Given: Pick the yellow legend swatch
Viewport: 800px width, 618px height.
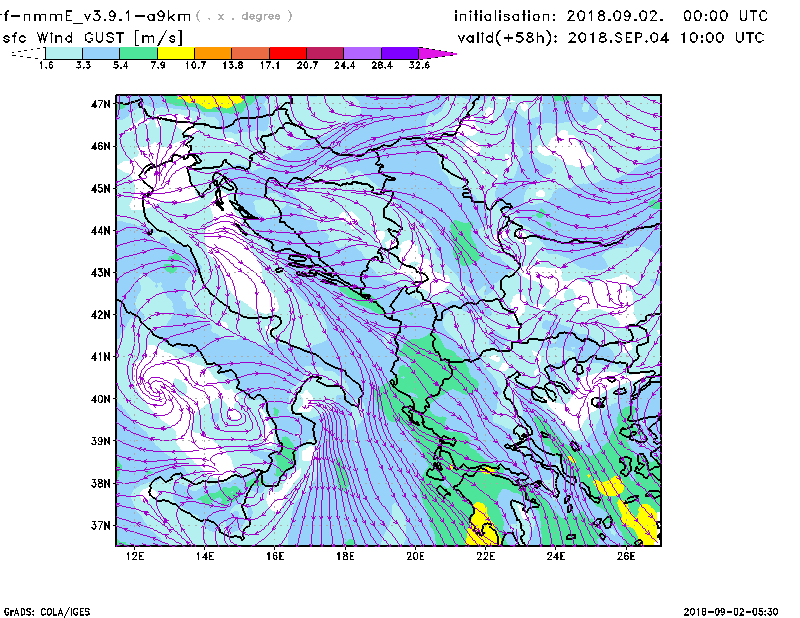Looking at the screenshot, I should (176, 53).
